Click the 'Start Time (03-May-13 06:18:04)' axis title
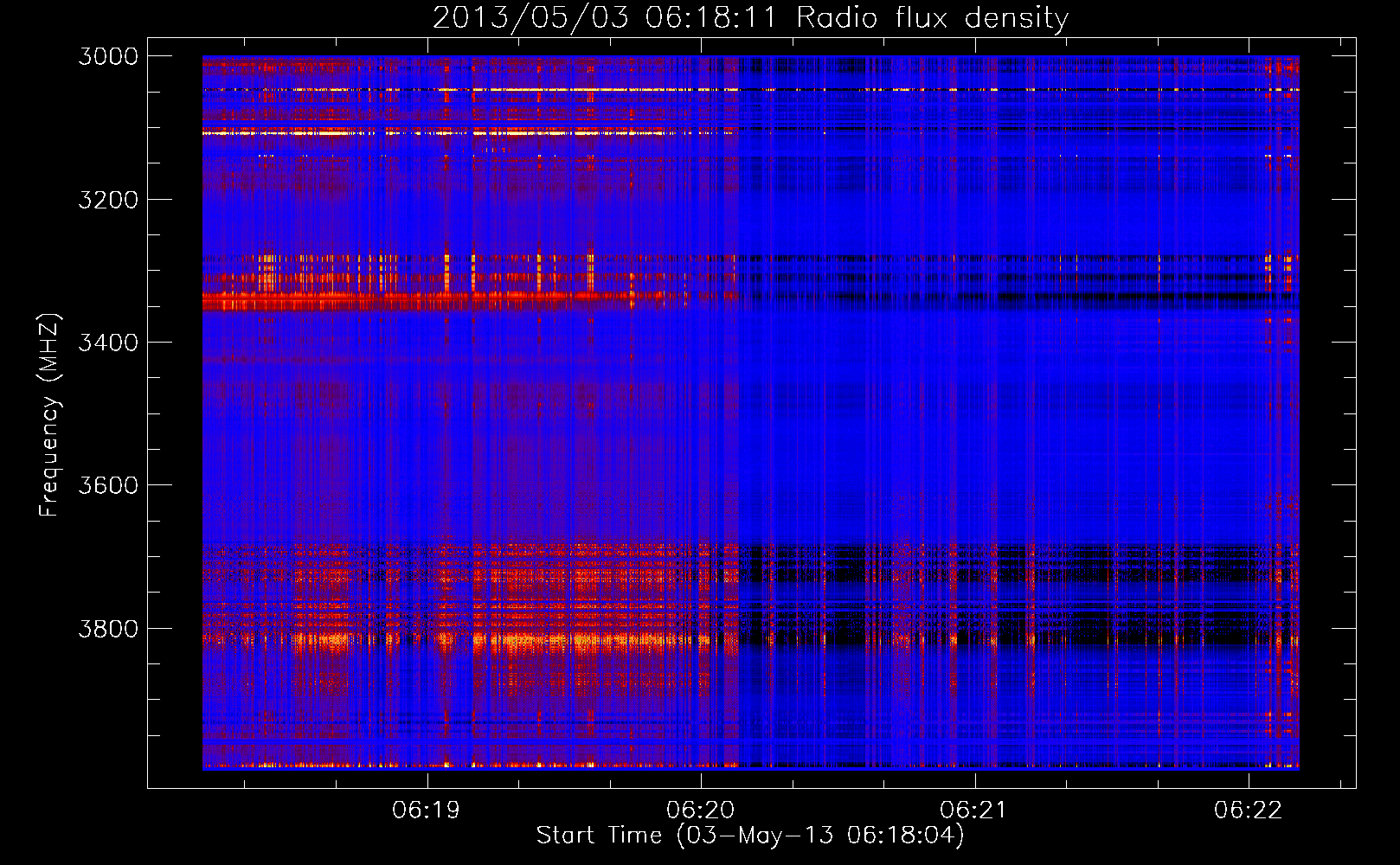Image resolution: width=1400 pixels, height=865 pixels. 750,836
